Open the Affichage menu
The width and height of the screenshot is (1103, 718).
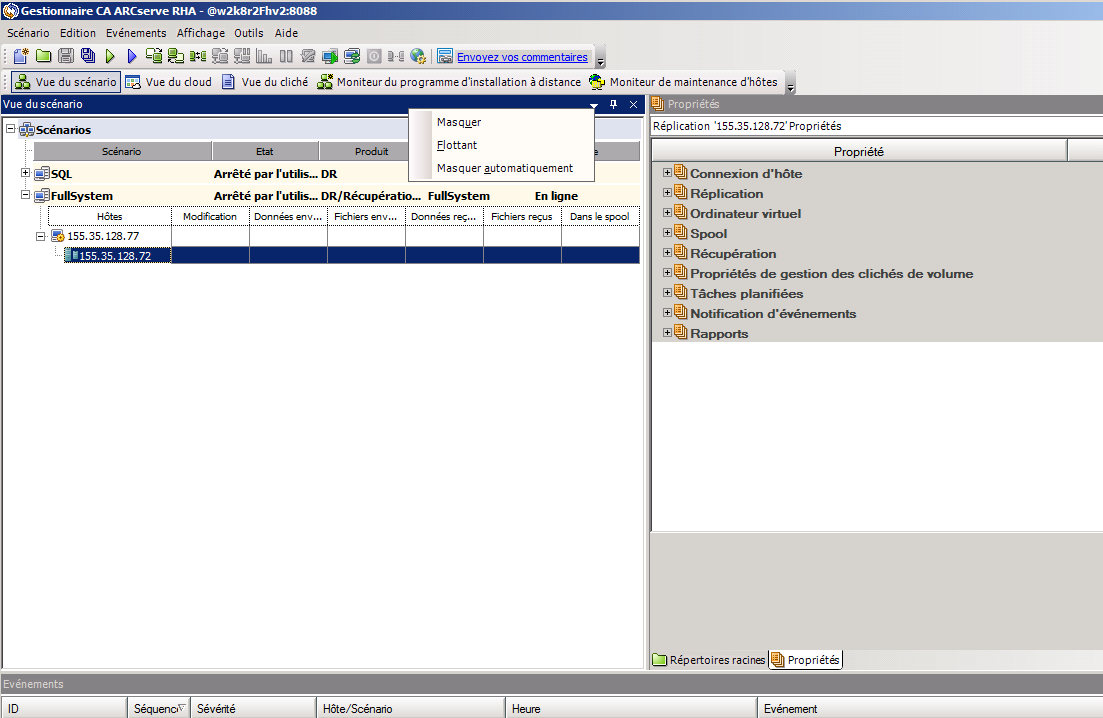[200, 33]
